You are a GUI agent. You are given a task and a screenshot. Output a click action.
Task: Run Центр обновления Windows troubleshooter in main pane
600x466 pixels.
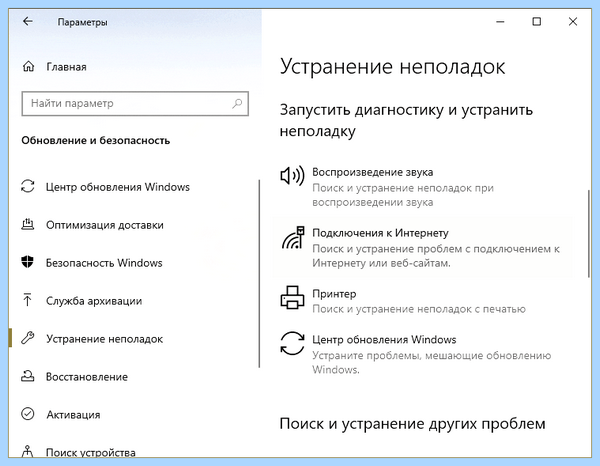423,354
